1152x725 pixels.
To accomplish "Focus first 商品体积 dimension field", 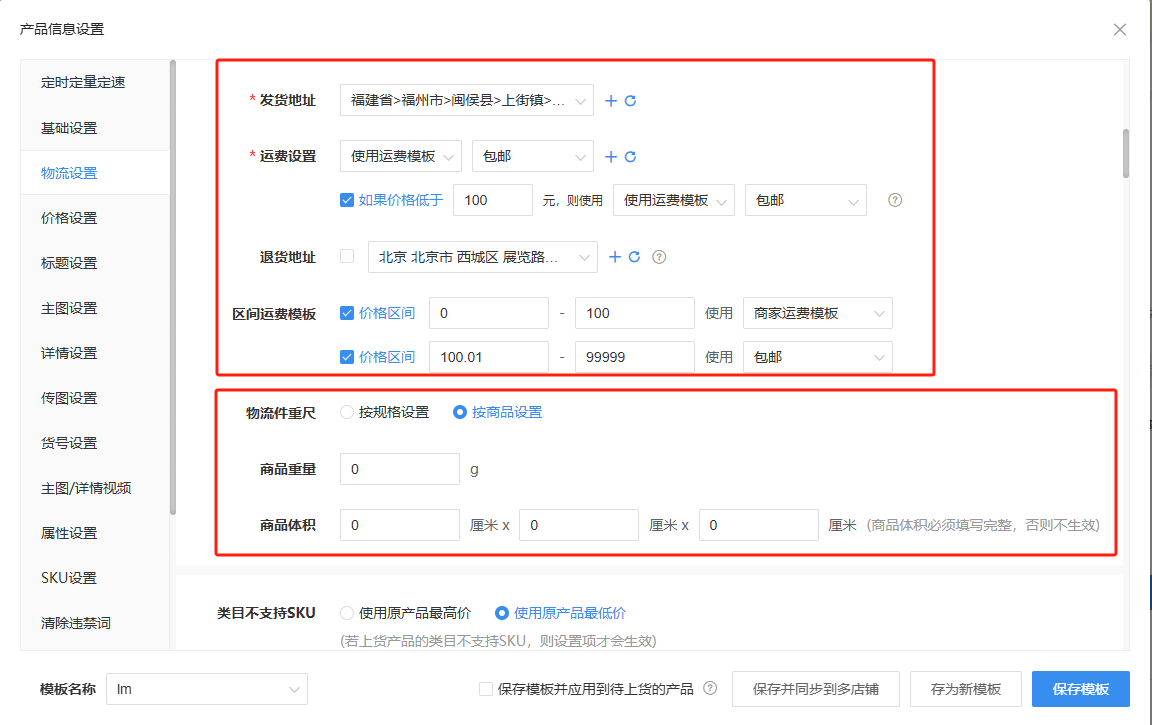I will click(x=400, y=525).
